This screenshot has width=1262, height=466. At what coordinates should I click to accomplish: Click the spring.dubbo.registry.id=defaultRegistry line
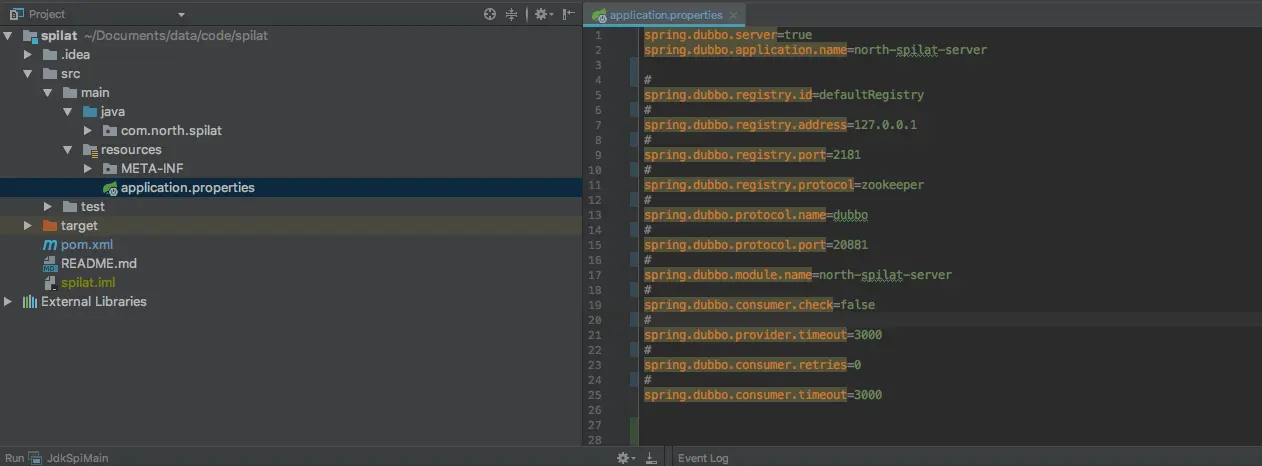point(784,95)
